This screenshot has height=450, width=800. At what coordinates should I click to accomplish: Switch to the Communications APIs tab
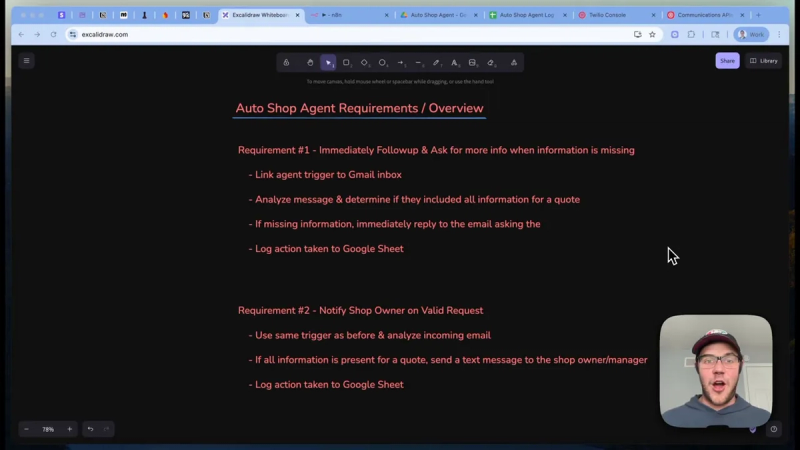point(705,15)
